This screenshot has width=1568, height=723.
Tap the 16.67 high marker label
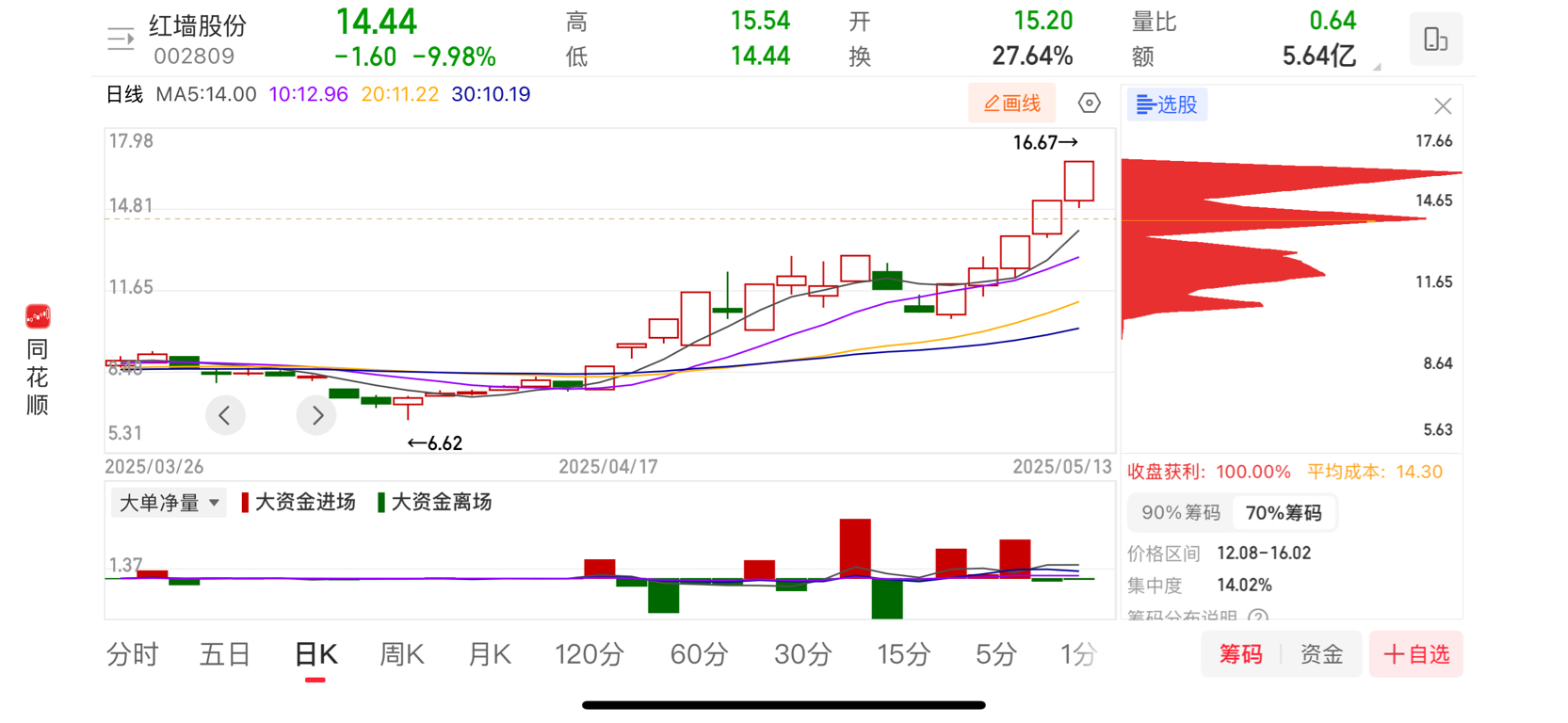point(1045,143)
